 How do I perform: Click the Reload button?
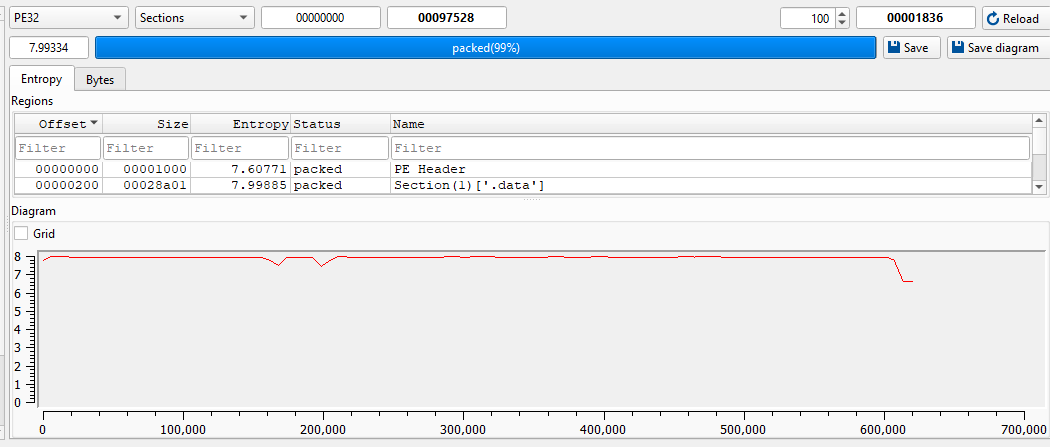pyautogui.click(x=1014, y=19)
